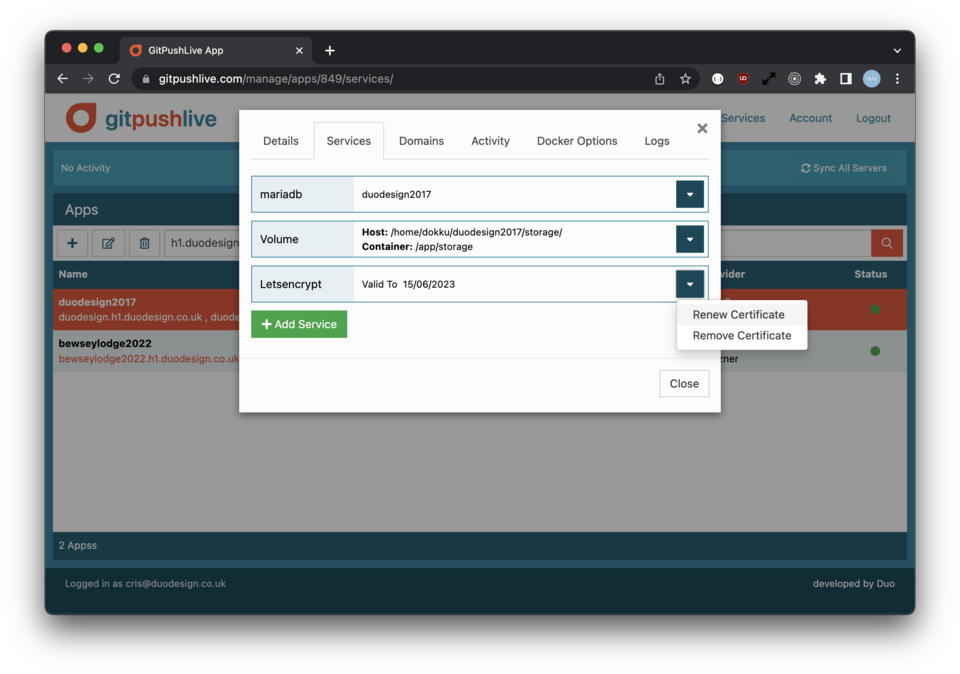Click the gitpushlive logo

141,118
